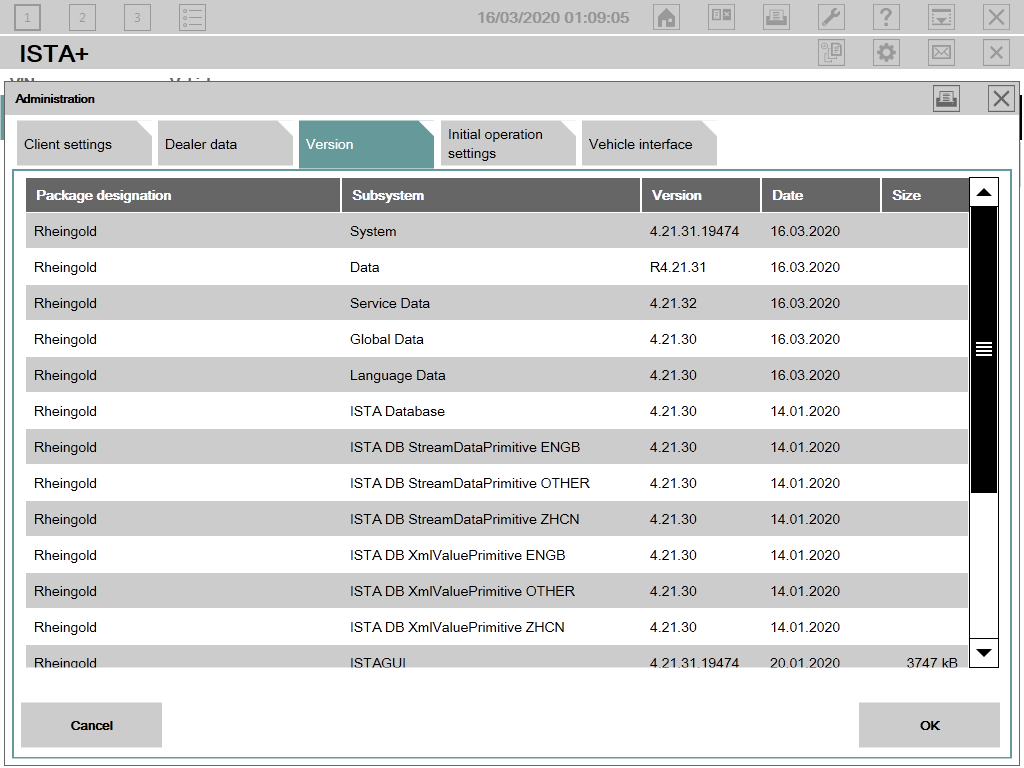Open help via question mark icon
This screenshot has width=1024, height=768.
tap(886, 17)
